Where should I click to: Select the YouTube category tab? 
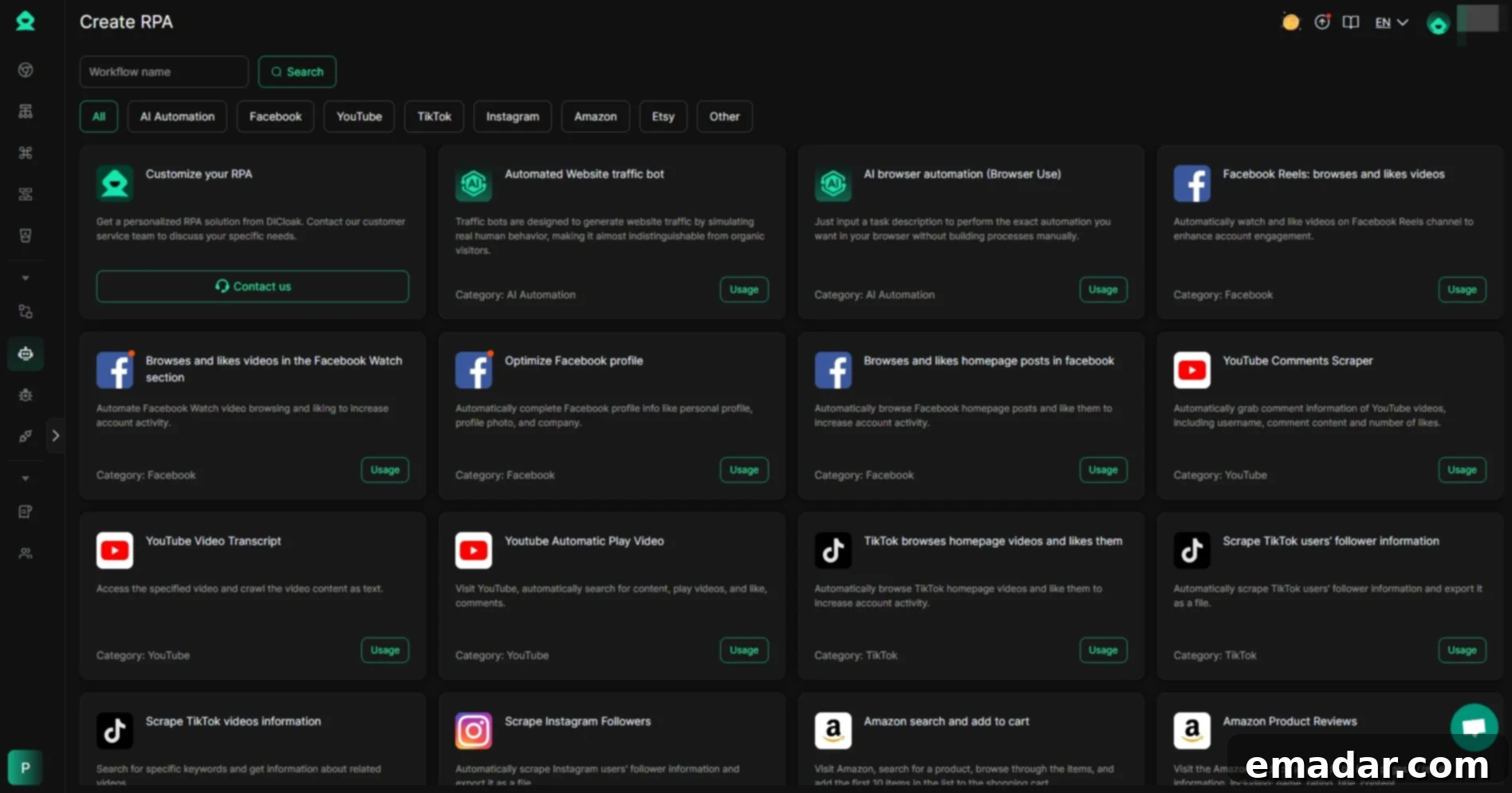tap(359, 116)
